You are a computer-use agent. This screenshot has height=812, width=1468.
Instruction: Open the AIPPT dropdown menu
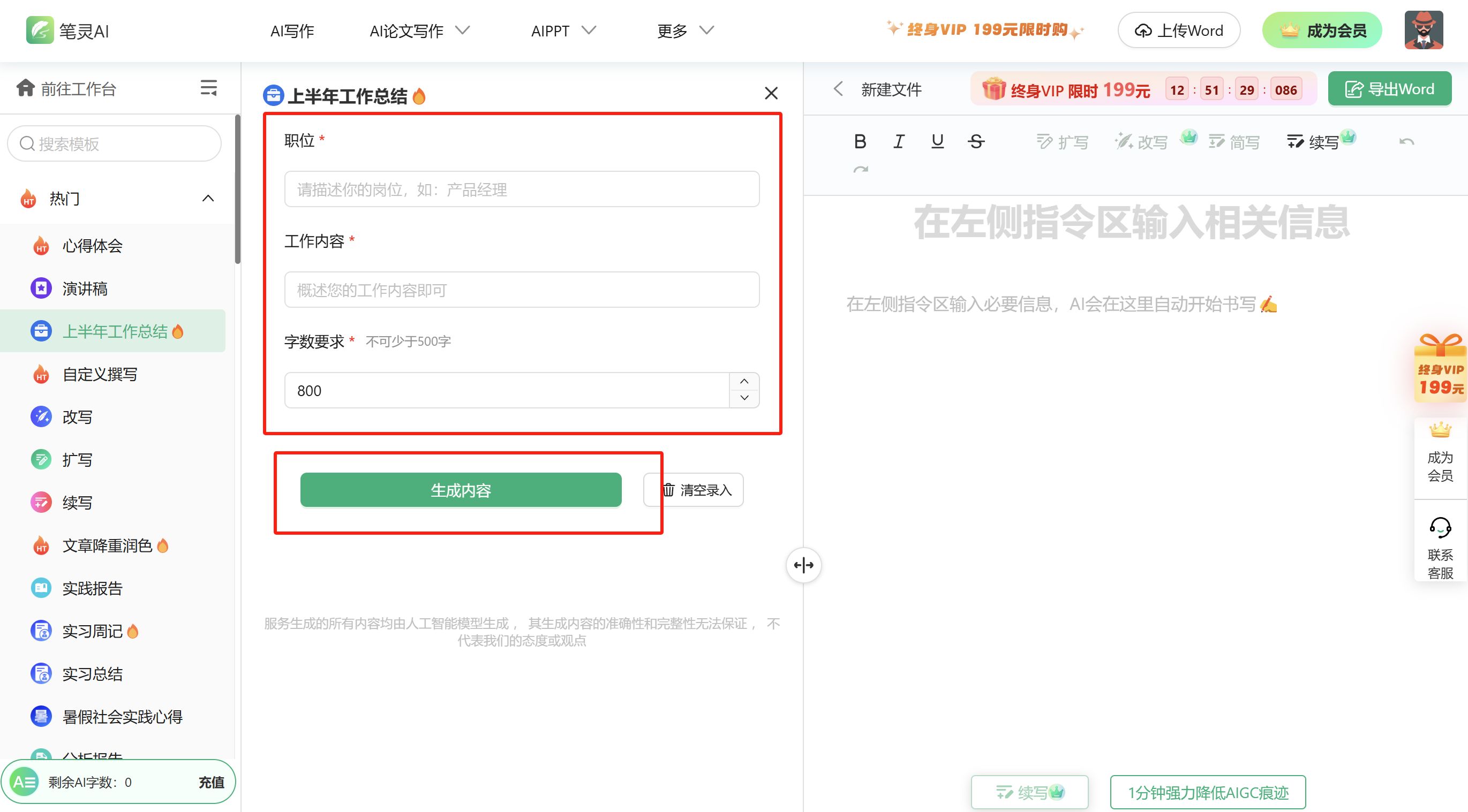click(563, 30)
